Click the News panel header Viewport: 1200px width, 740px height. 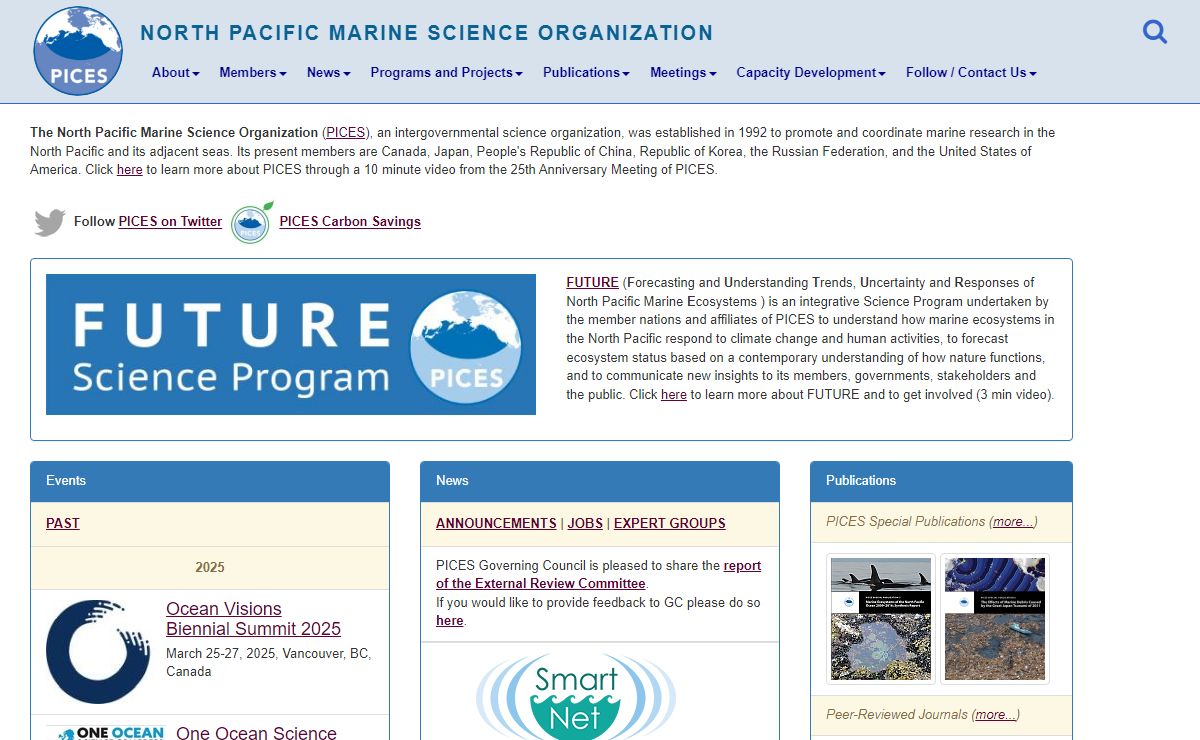600,481
